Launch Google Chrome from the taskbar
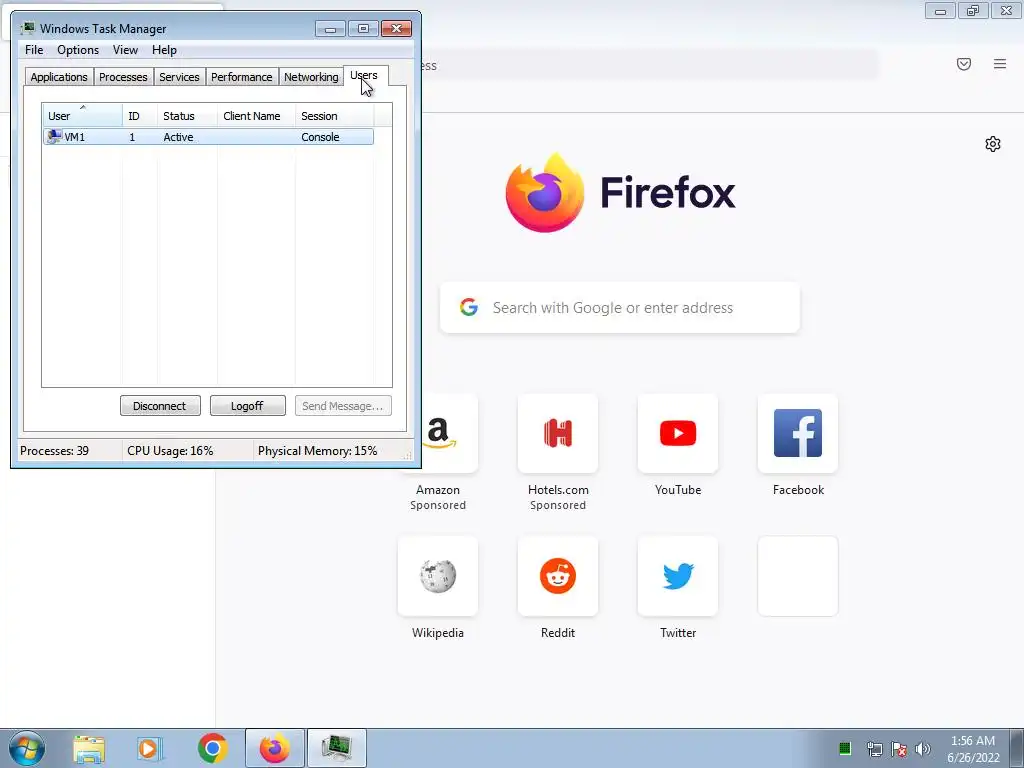Viewport: 1024px width, 768px height. (212, 748)
